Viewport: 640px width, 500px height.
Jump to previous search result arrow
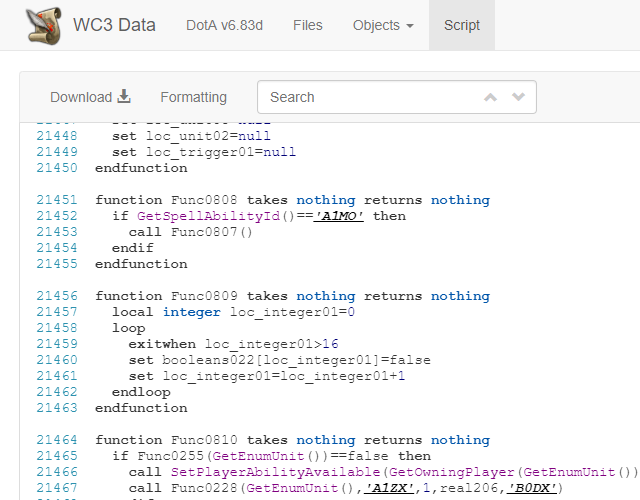coord(490,97)
